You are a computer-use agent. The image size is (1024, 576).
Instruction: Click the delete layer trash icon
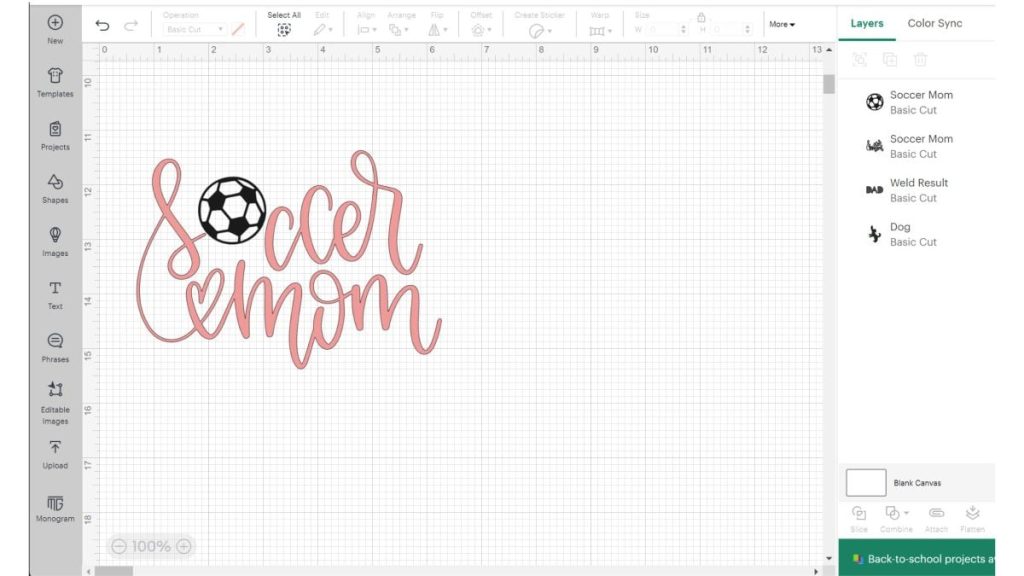(x=920, y=60)
